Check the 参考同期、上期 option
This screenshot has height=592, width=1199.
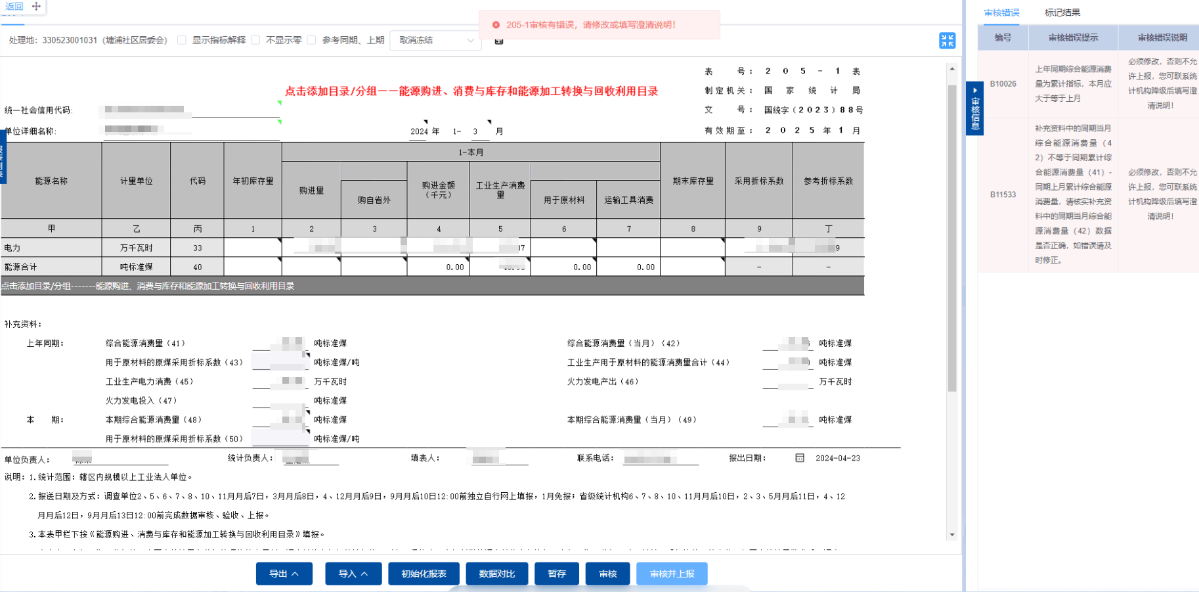[x=312, y=40]
